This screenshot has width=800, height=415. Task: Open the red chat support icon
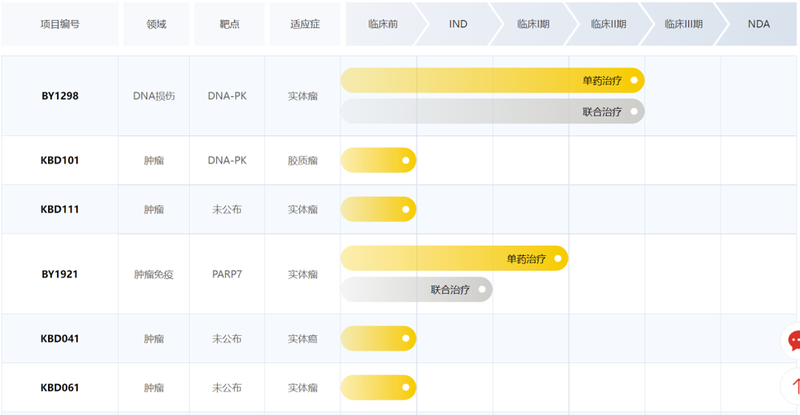tap(793, 341)
